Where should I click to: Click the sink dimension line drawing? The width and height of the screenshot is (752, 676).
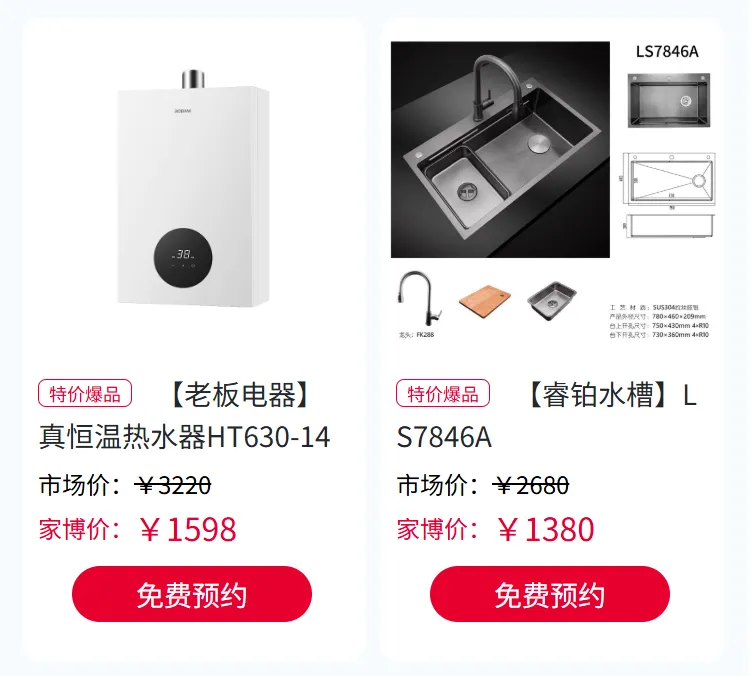[x=669, y=195]
